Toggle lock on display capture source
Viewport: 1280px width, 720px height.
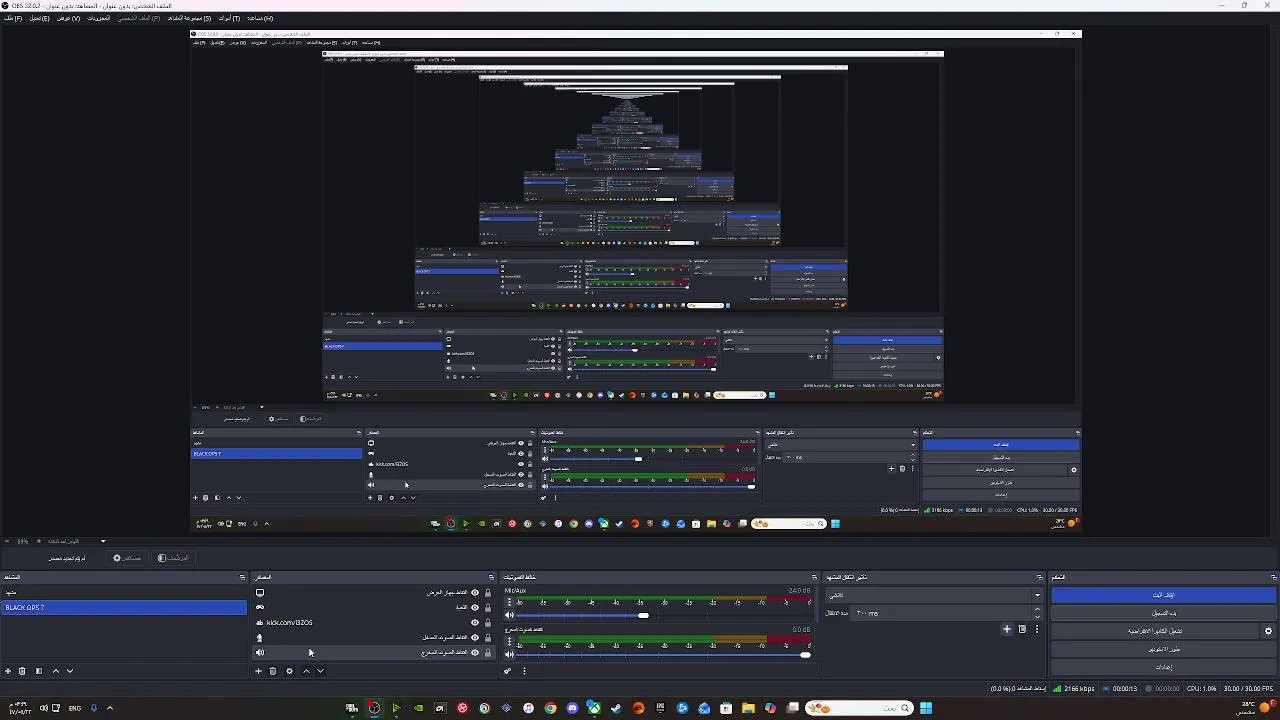click(x=488, y=592)
